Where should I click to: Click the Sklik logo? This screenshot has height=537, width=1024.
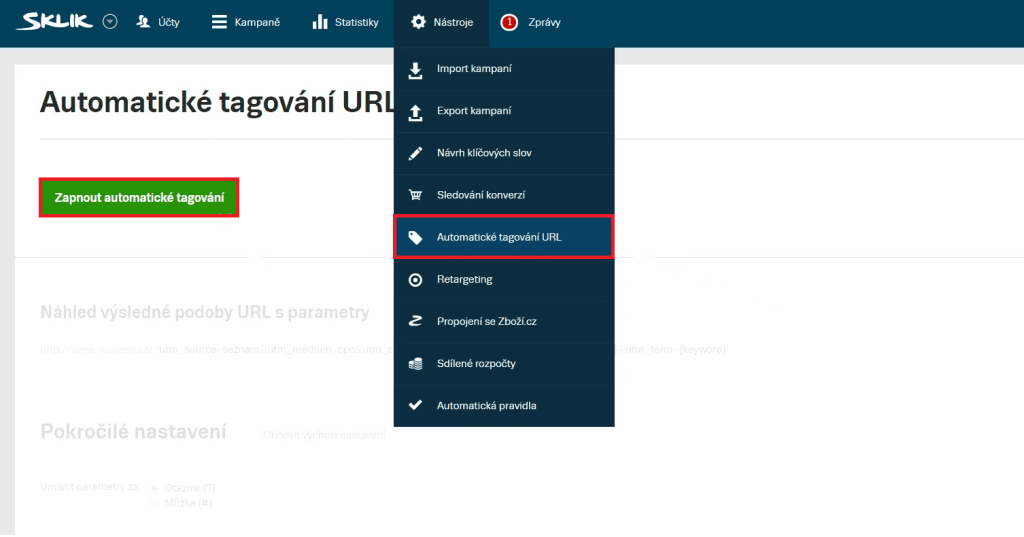click(x=56, y=22)
